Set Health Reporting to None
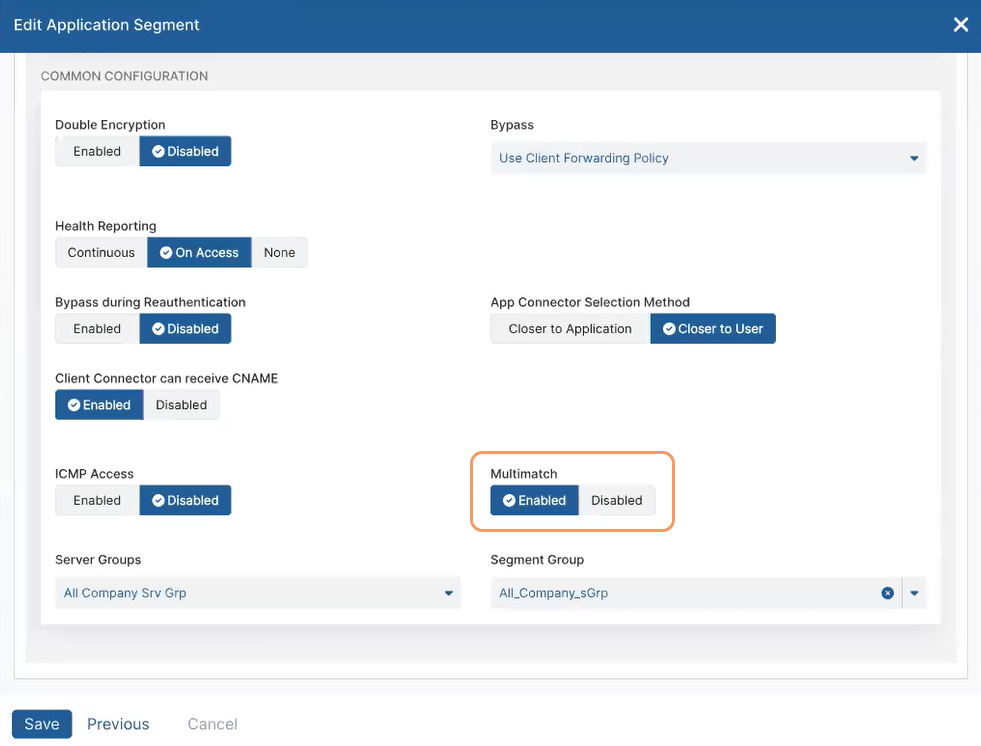The height and width of the screenshot is (746, 981). pos(279,253)
